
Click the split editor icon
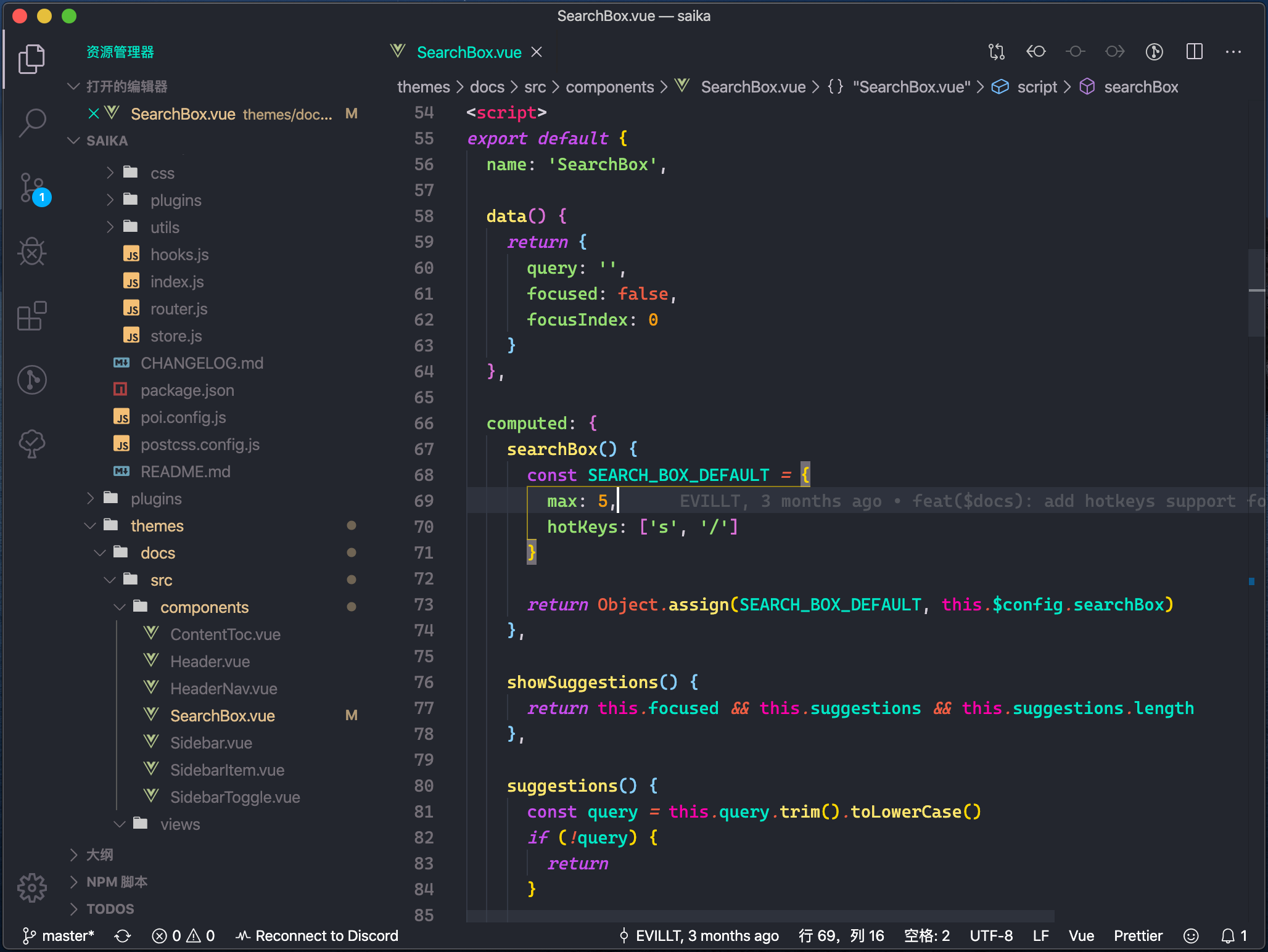1194,52
